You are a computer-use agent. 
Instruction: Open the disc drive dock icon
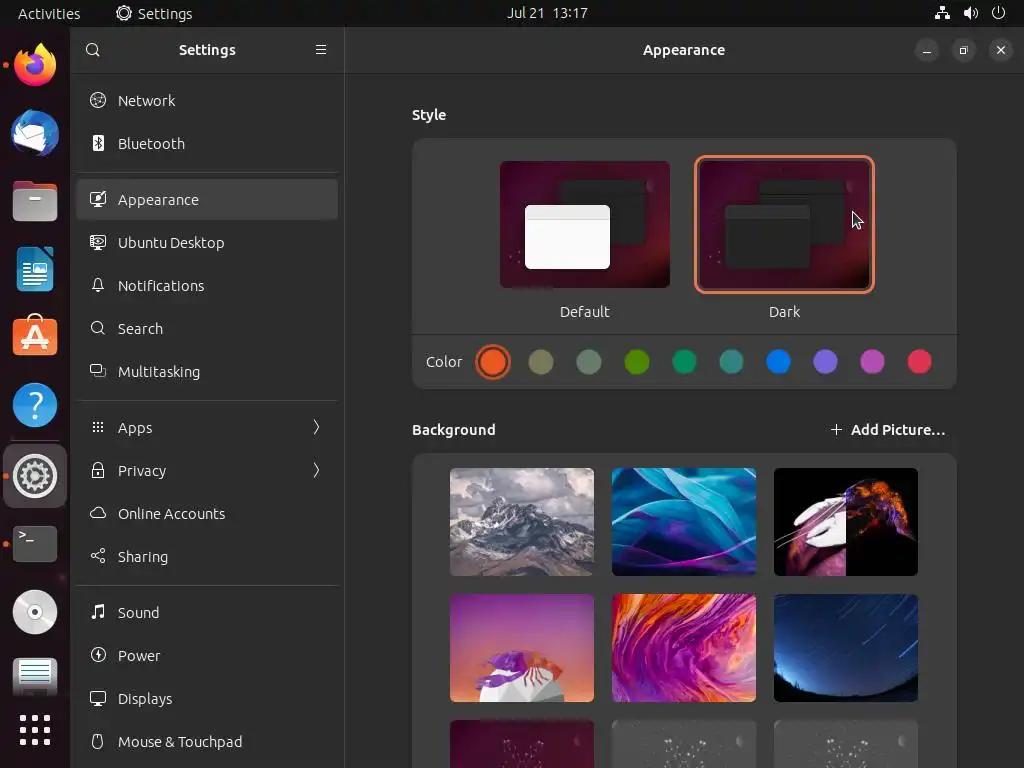[35, 612]
